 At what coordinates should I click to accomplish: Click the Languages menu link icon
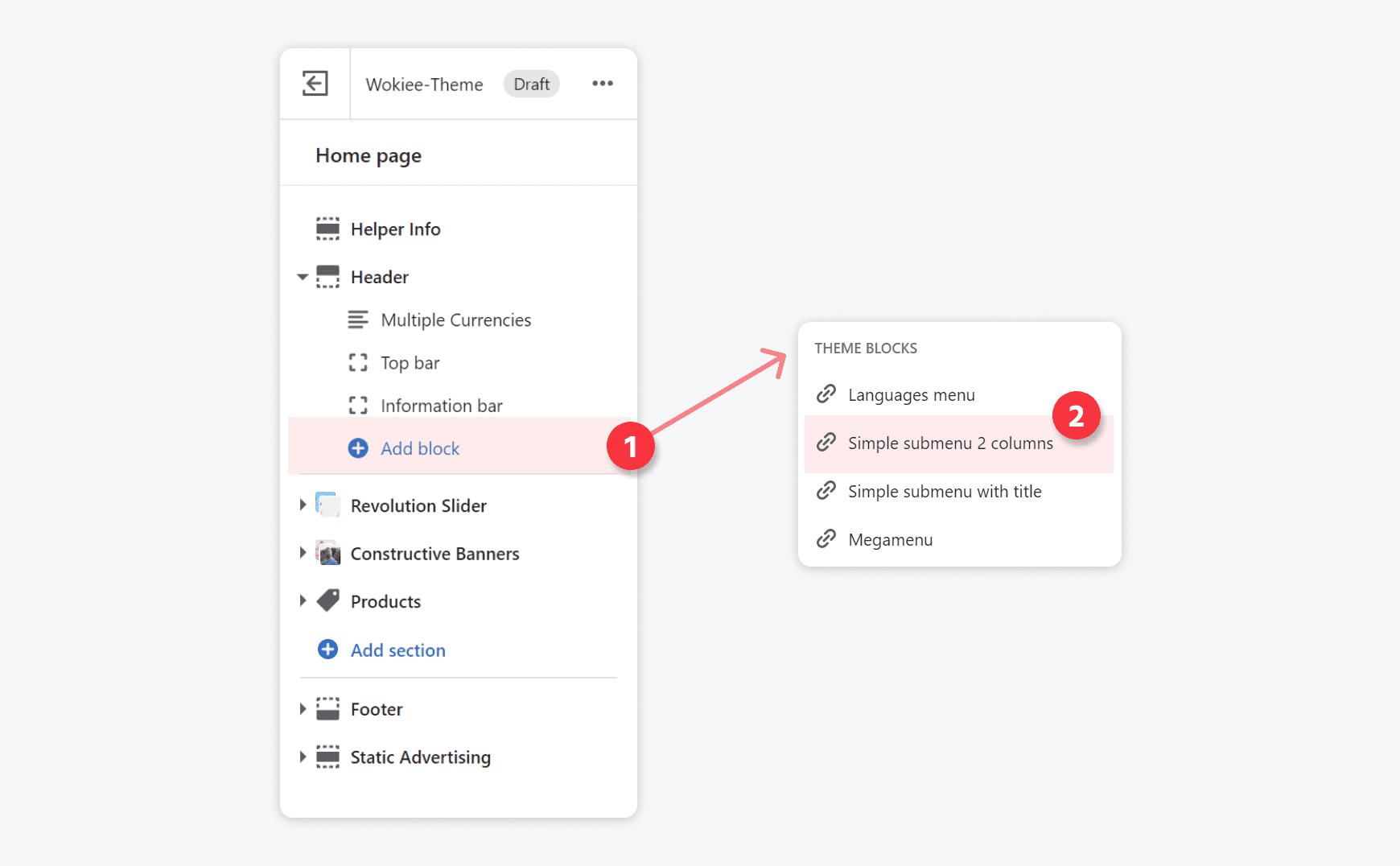click(826, 394)
